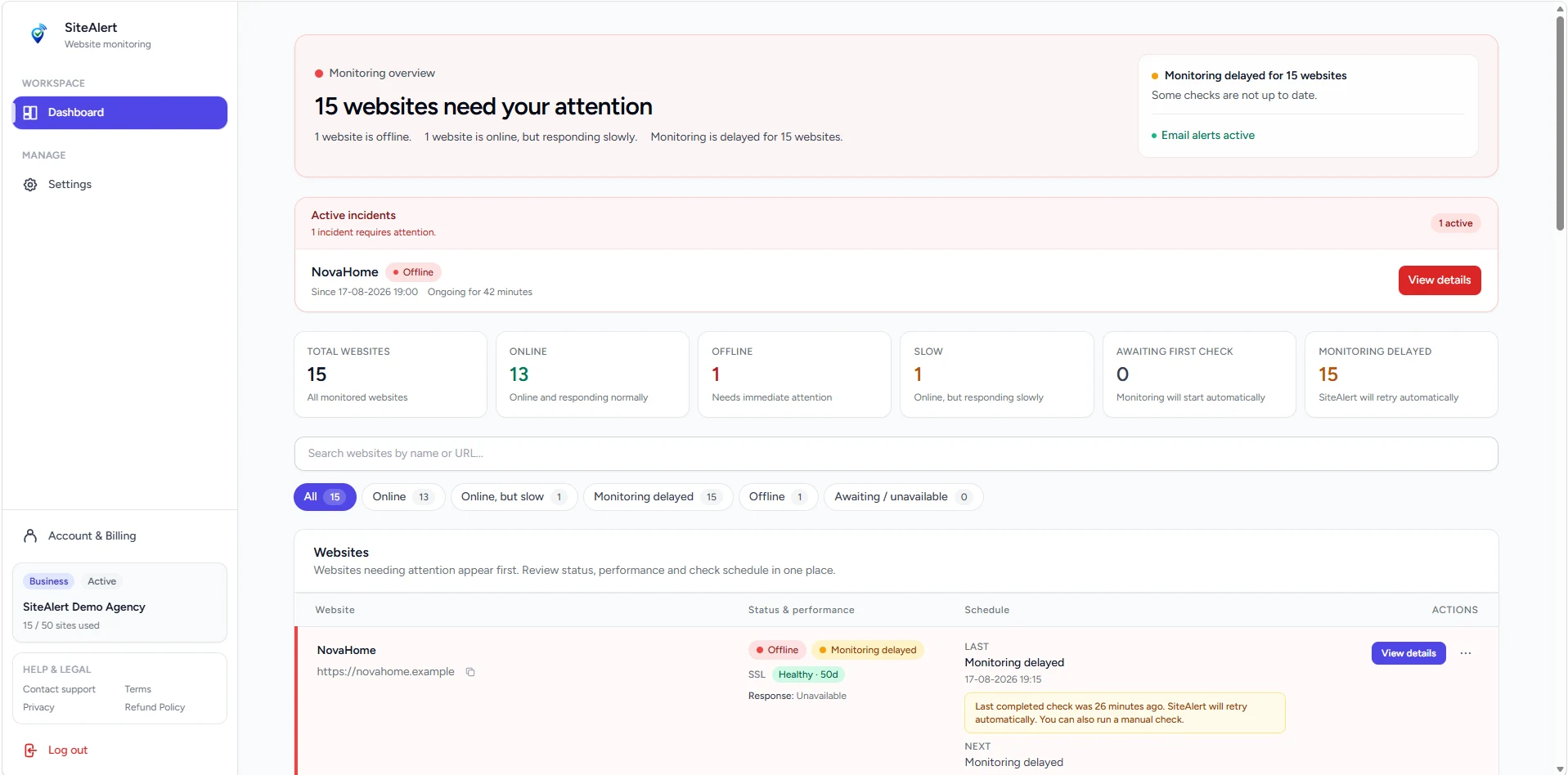
Task: Click the SiteAlert logo icon
Action: [x=38, y=34]
